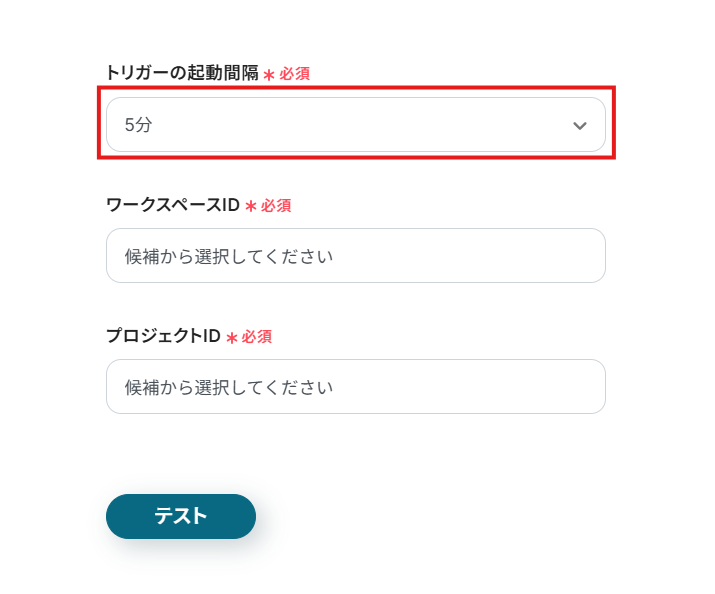
Task: Click the トリガーの起動間隔 field label
Action: [181, 74]
